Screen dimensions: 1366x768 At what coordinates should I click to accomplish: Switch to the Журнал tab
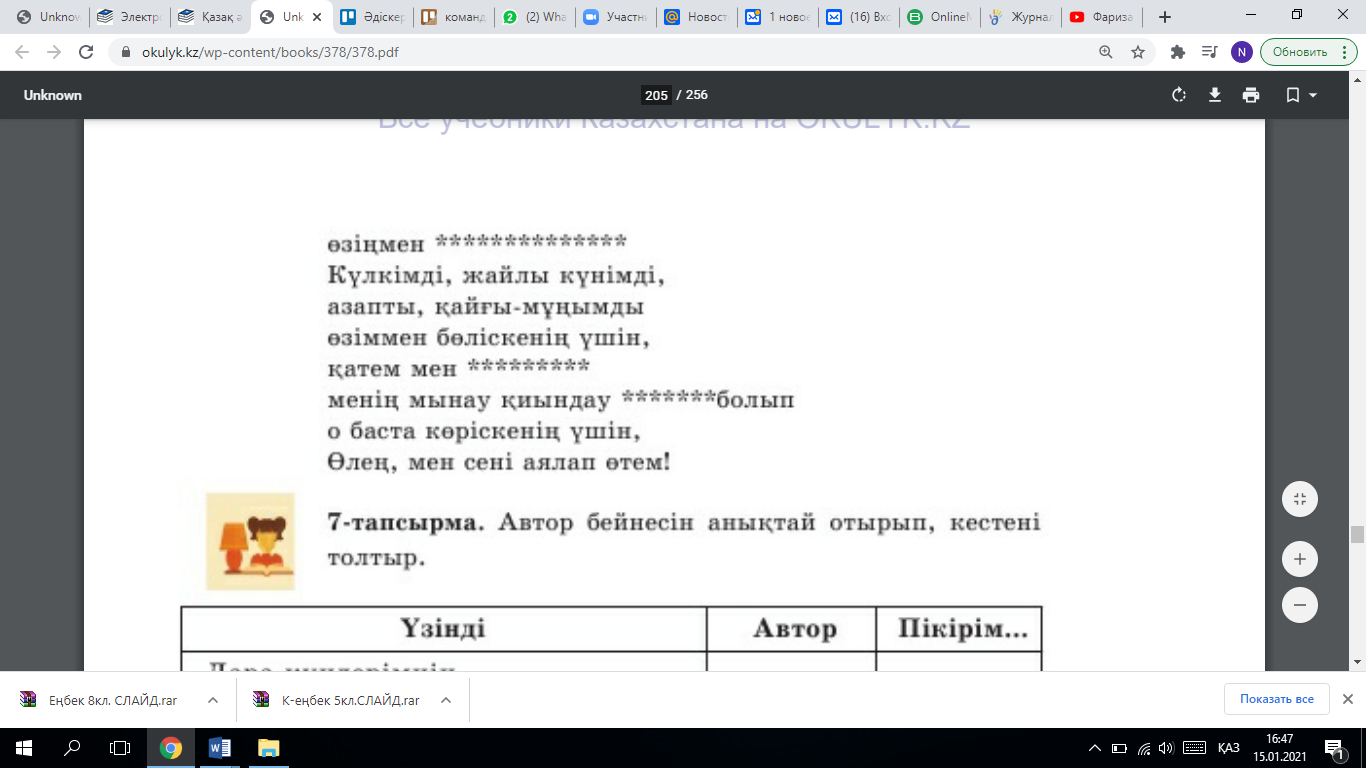[1020, 17]
